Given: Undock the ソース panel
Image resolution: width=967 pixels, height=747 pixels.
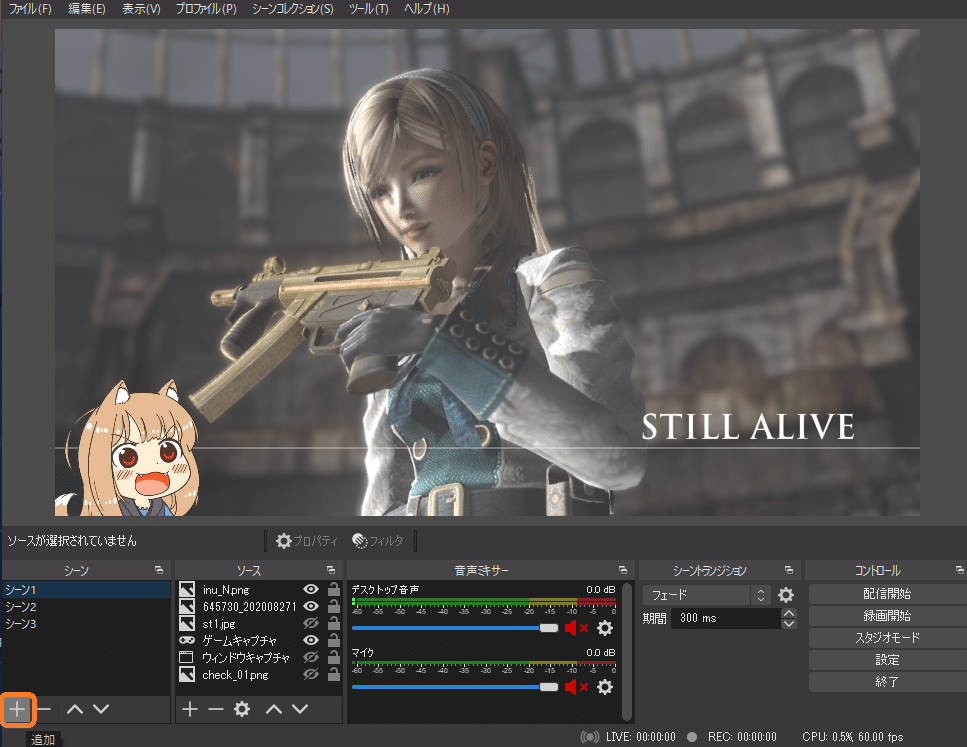Looking at the screenshot, I should point(331,570).
